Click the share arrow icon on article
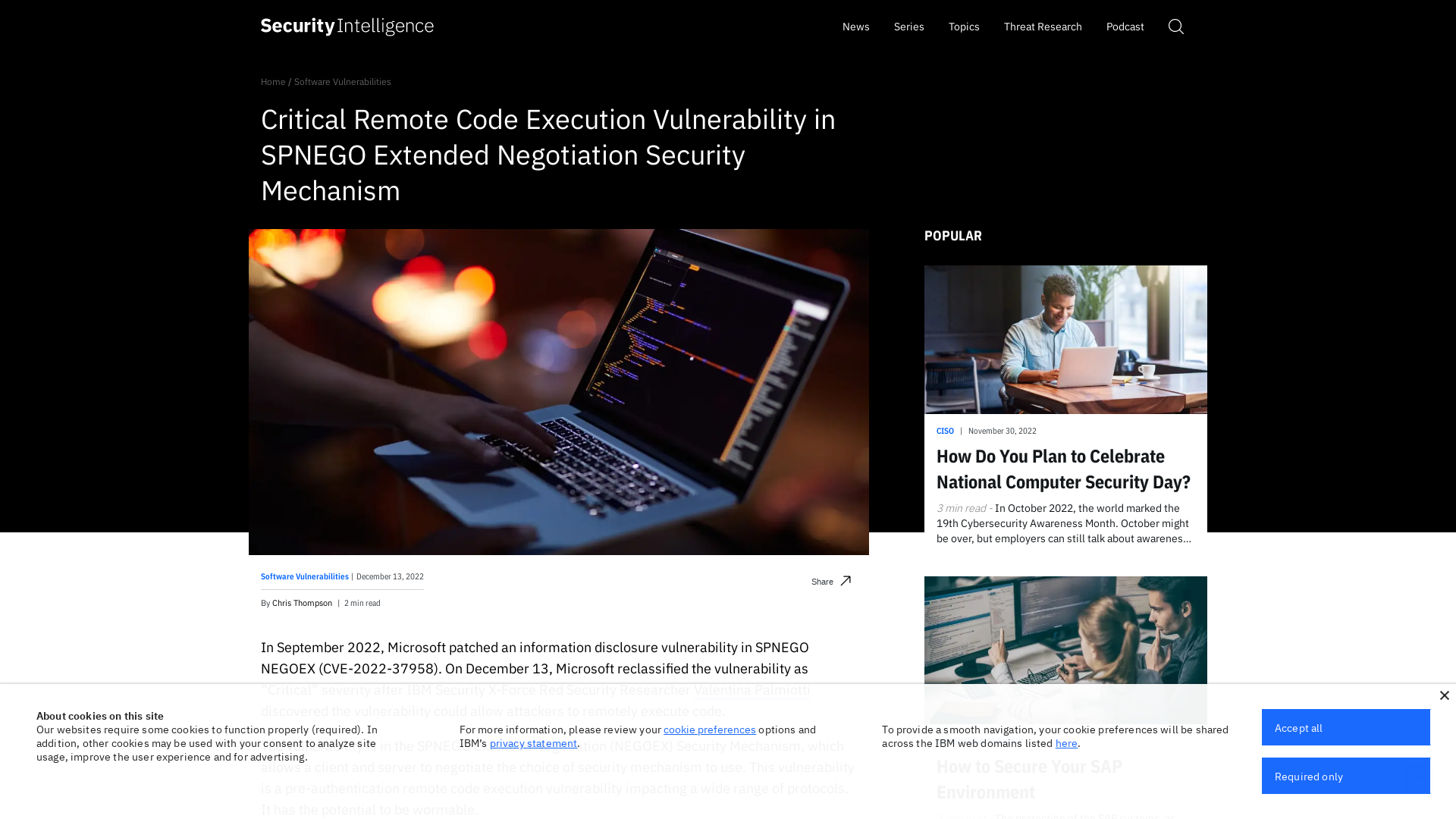Viewport: 1456px width, 819px height. click(x=846, y=580)
